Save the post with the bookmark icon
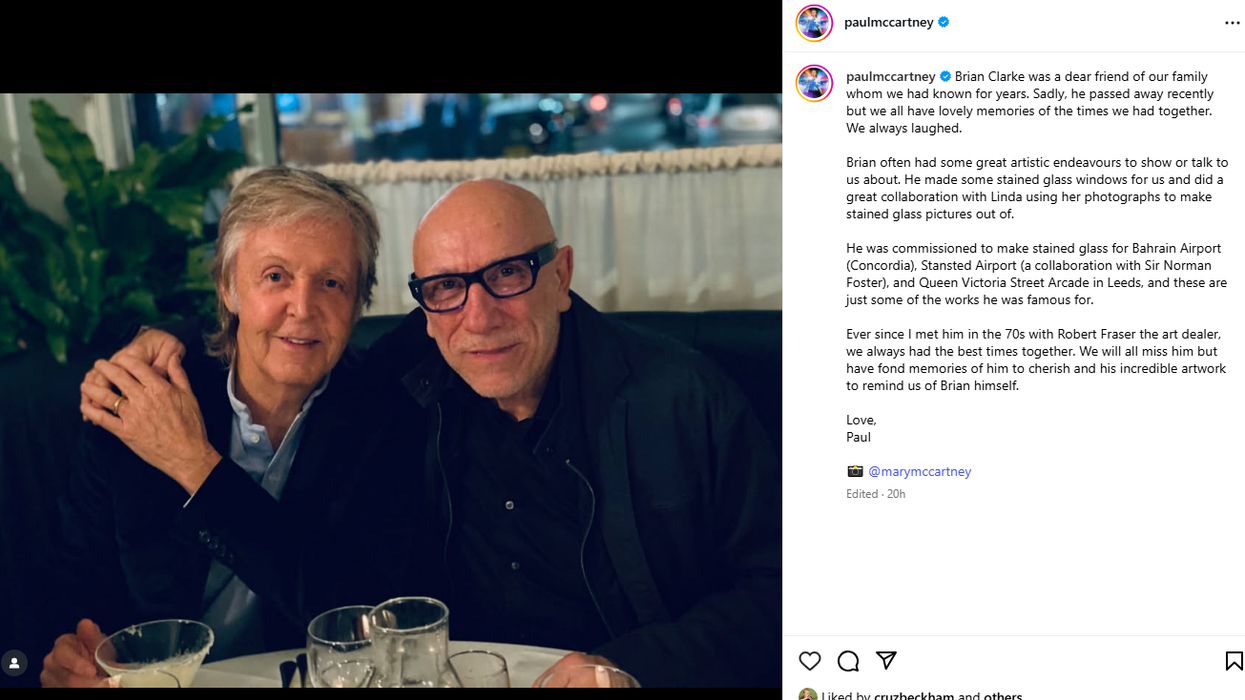This screenshot has height=700, width=1245. point(1233,660)
